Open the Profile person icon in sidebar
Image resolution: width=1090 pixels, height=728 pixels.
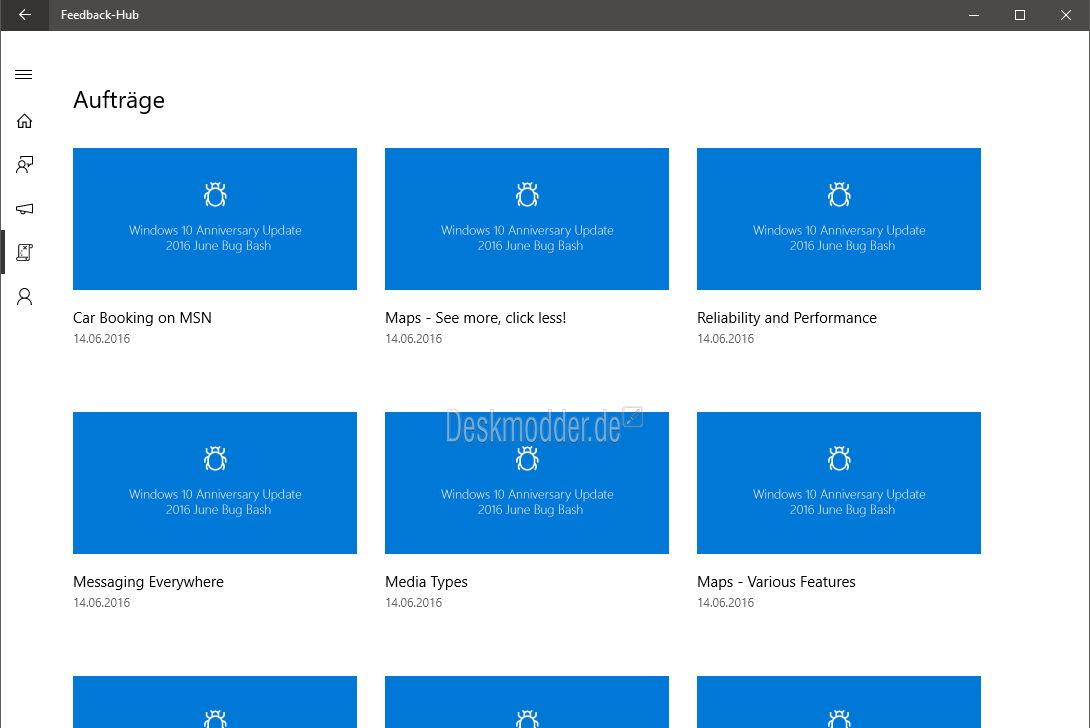tap(24, 297)
